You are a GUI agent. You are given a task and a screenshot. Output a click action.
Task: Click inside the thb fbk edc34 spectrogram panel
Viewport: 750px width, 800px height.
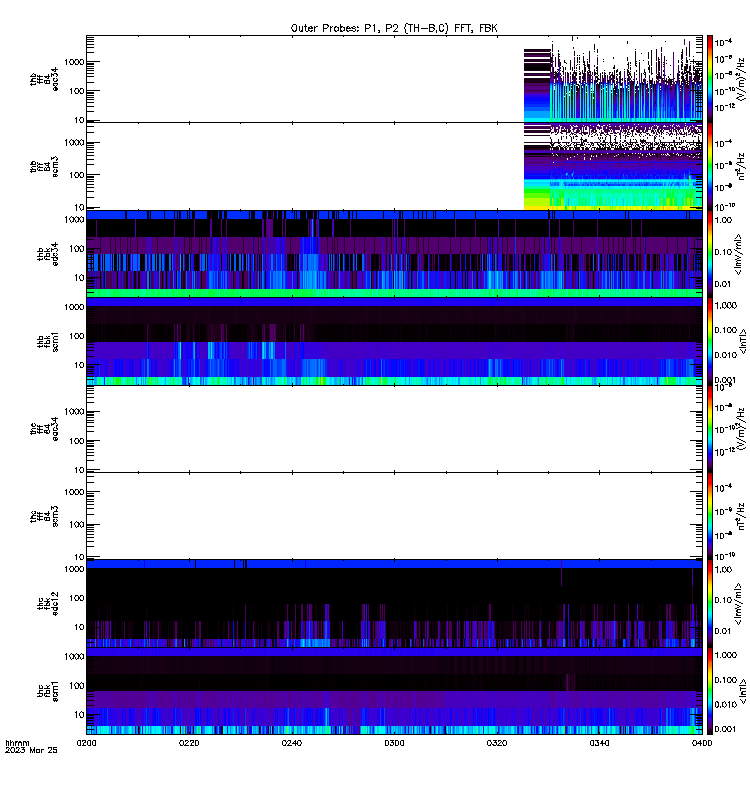click(394, 254)
